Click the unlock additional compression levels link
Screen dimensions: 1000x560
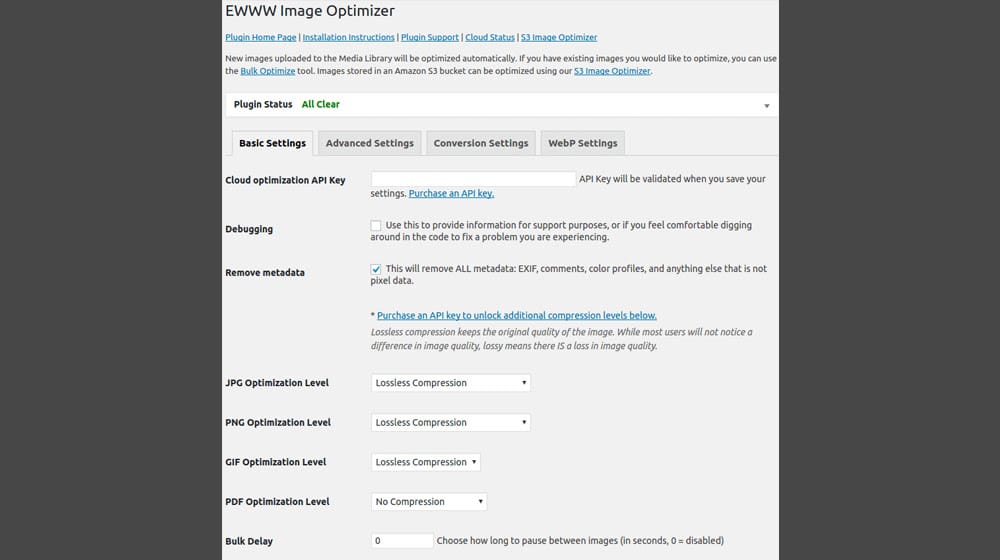click(x=516, y=316)
